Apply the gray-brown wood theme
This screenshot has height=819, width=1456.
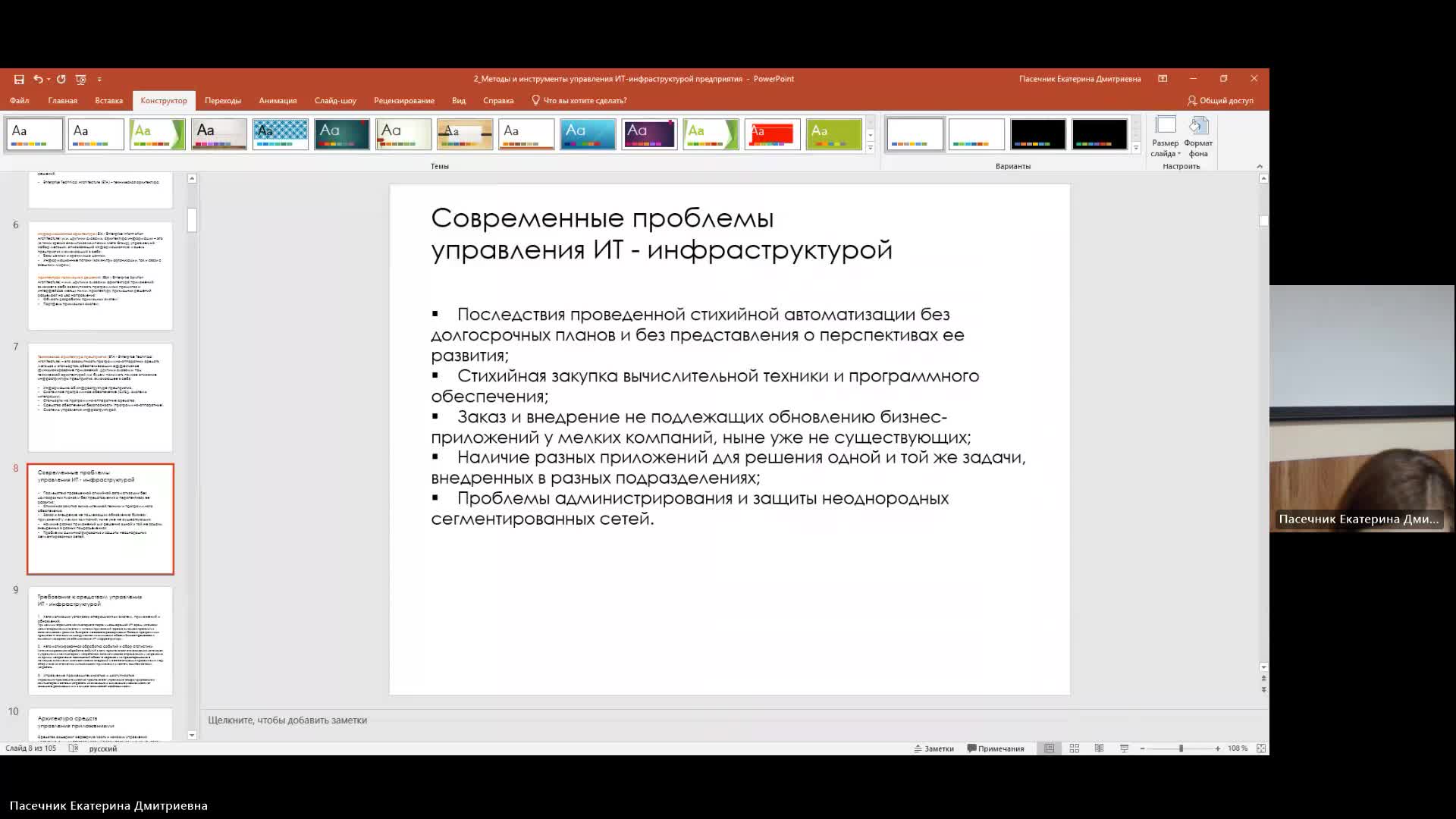tap(219, 134)
